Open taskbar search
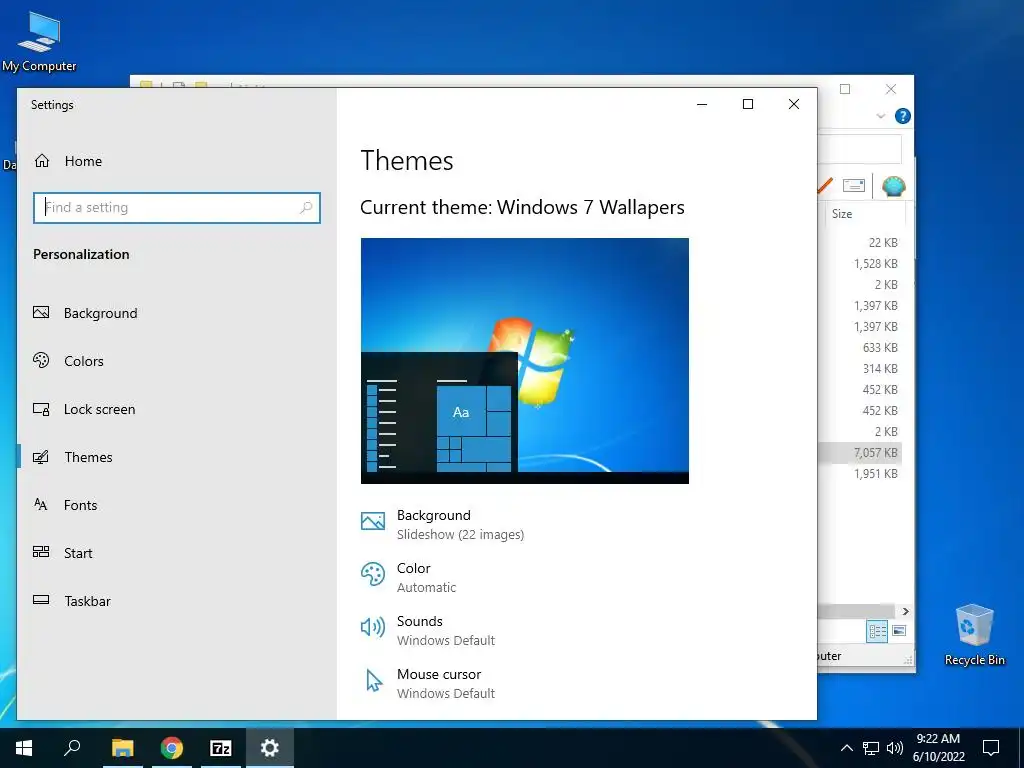The height and width of the screenshot is (768, 1024). click(72, 748)
